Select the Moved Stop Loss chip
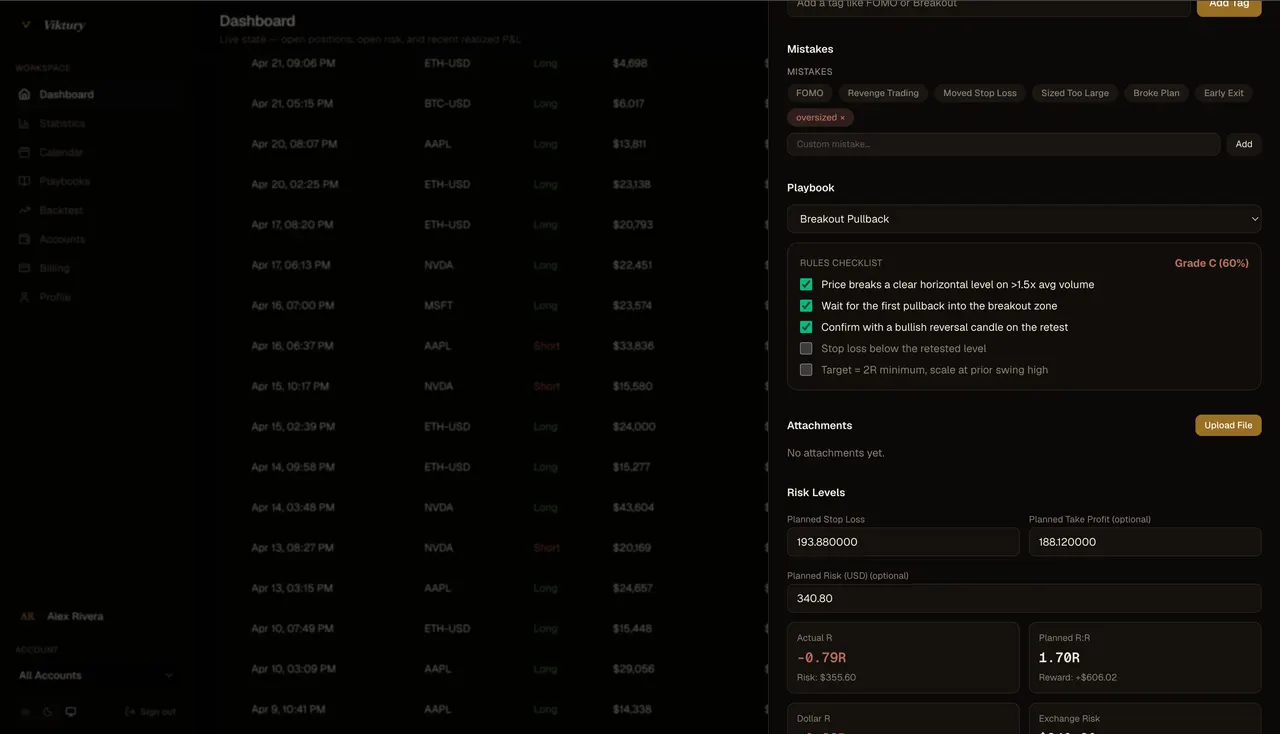Viewport: 1280px width, 734px height. (980, 94)
